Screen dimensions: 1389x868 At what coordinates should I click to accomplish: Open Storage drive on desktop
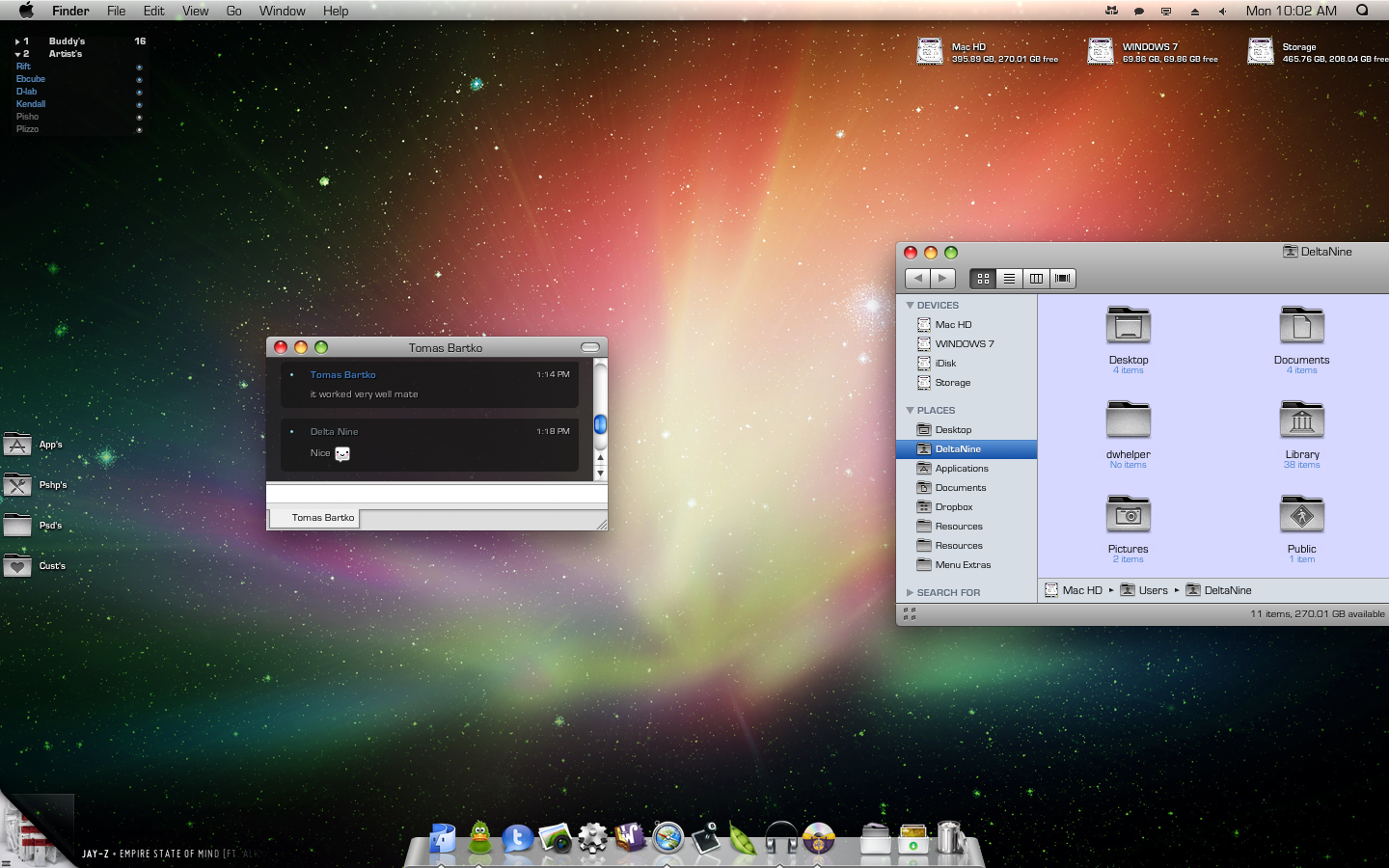pyautogui.click(x=1261, y=51)
